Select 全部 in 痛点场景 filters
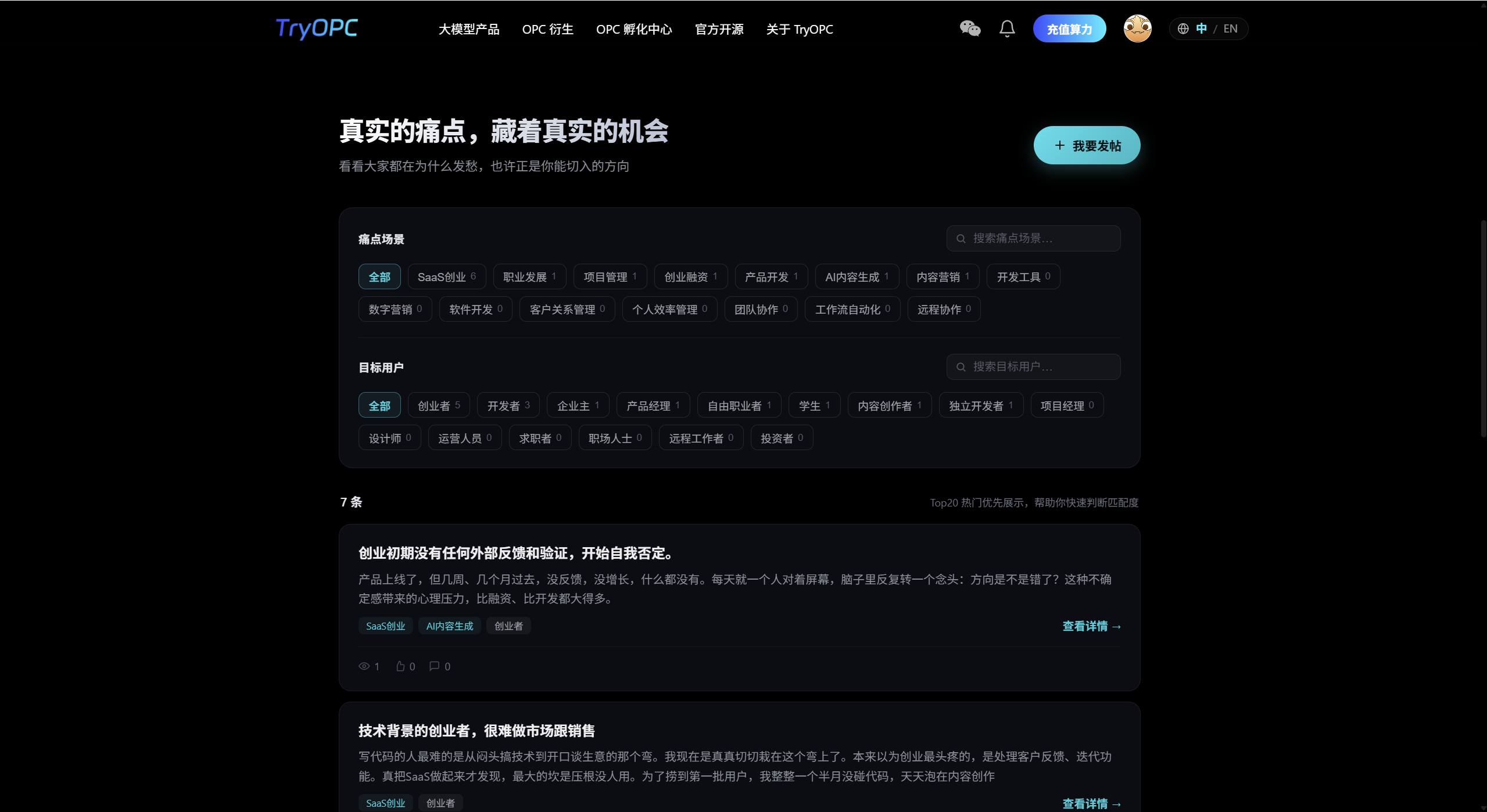Image resolution: width=1487 pixels, height=812 pixels. point(379,276)
